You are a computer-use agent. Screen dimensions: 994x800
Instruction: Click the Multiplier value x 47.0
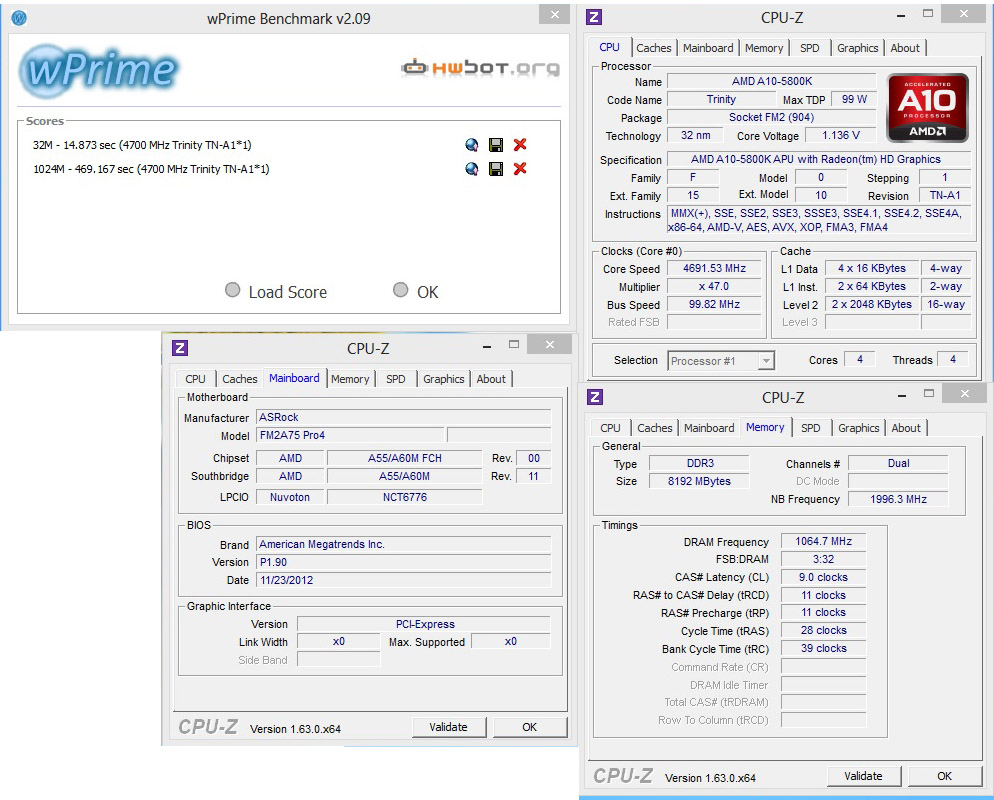coord(714,287)
